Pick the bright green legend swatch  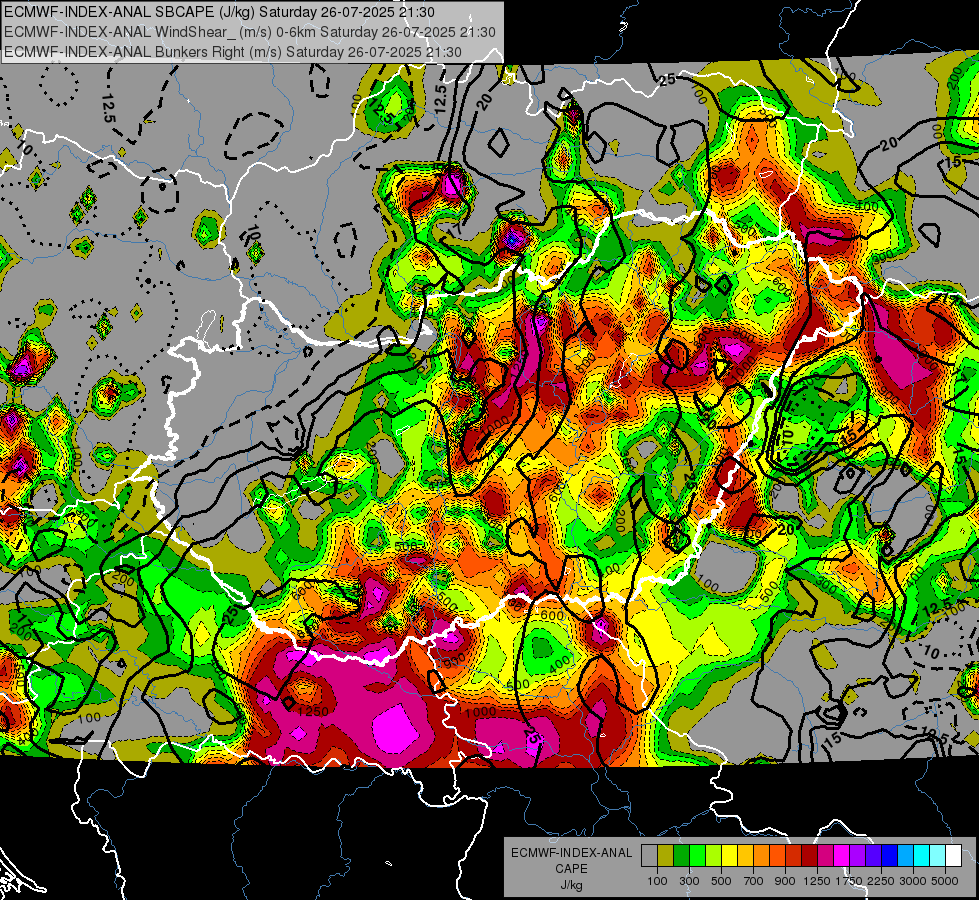[697, 856]
